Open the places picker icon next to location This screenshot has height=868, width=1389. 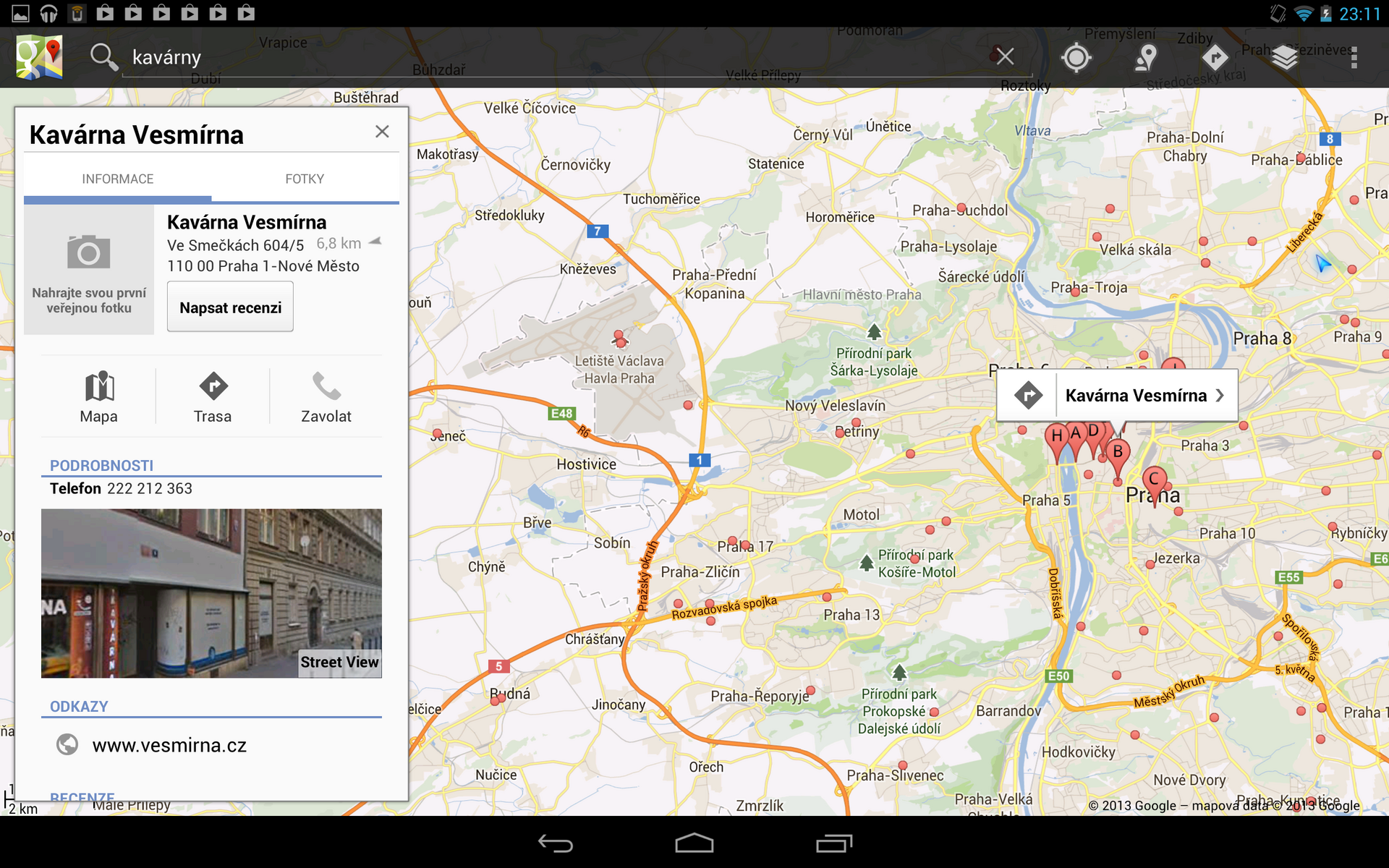[1146, 57]
